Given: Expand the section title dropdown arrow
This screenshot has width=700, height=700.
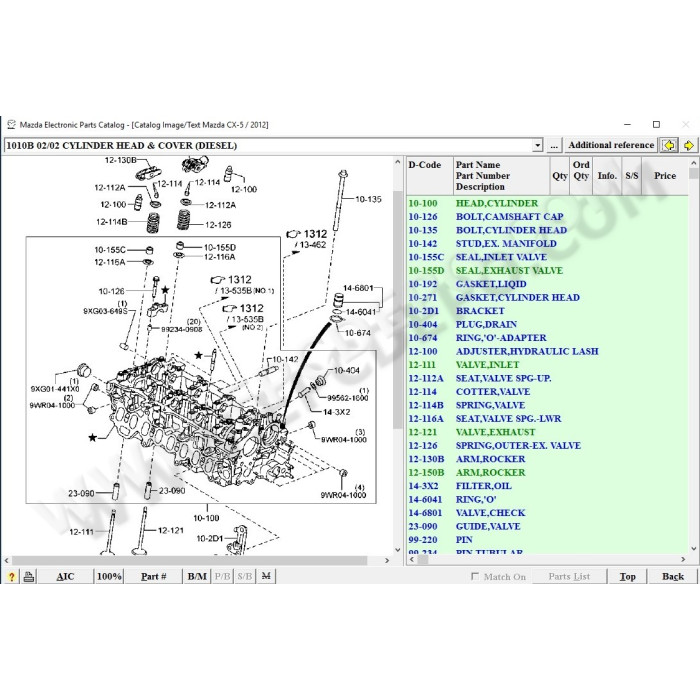Looking at the screenshot, I should 538,146.
